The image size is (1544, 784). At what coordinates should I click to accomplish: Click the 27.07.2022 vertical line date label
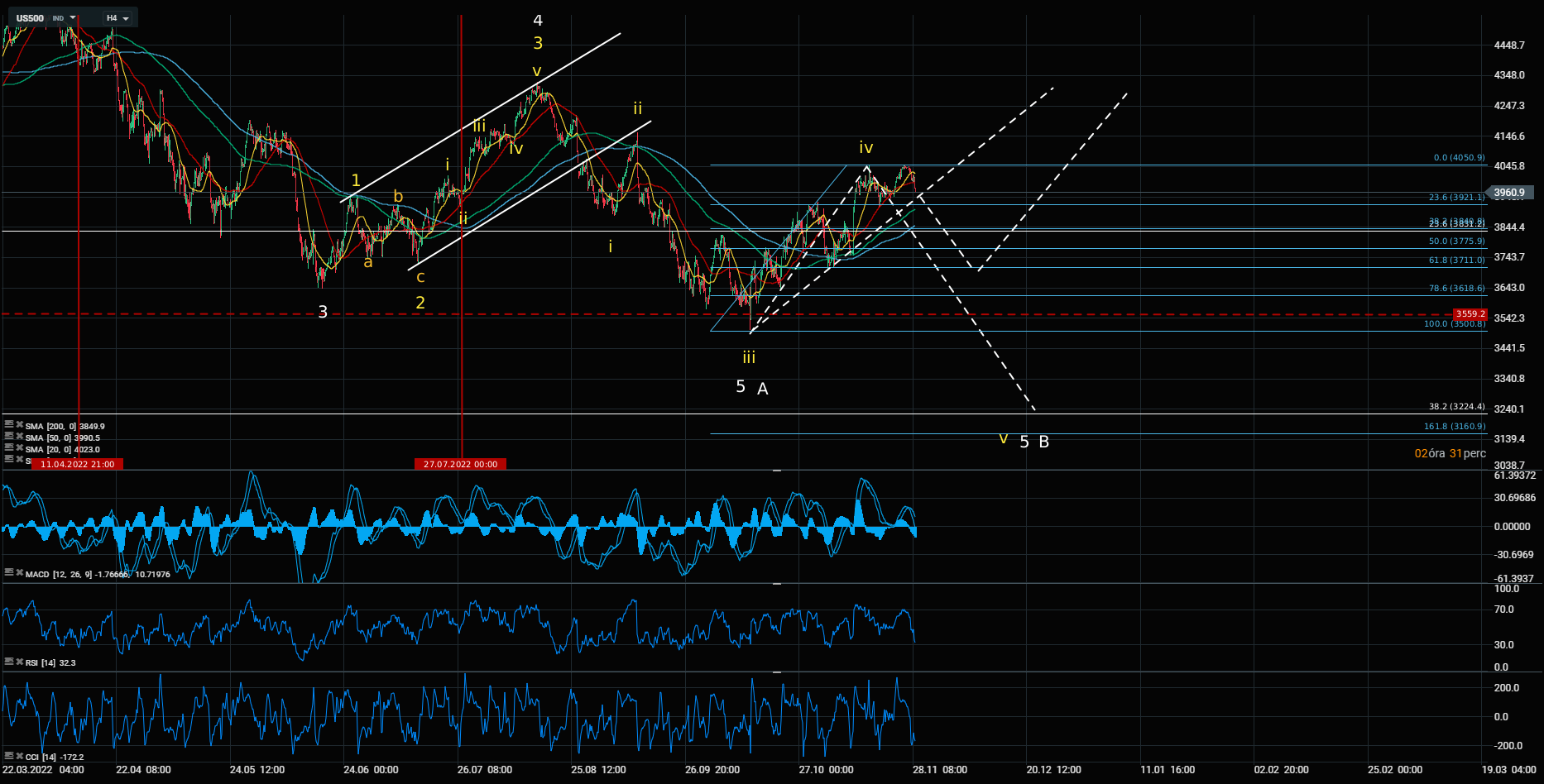[460, 464]
